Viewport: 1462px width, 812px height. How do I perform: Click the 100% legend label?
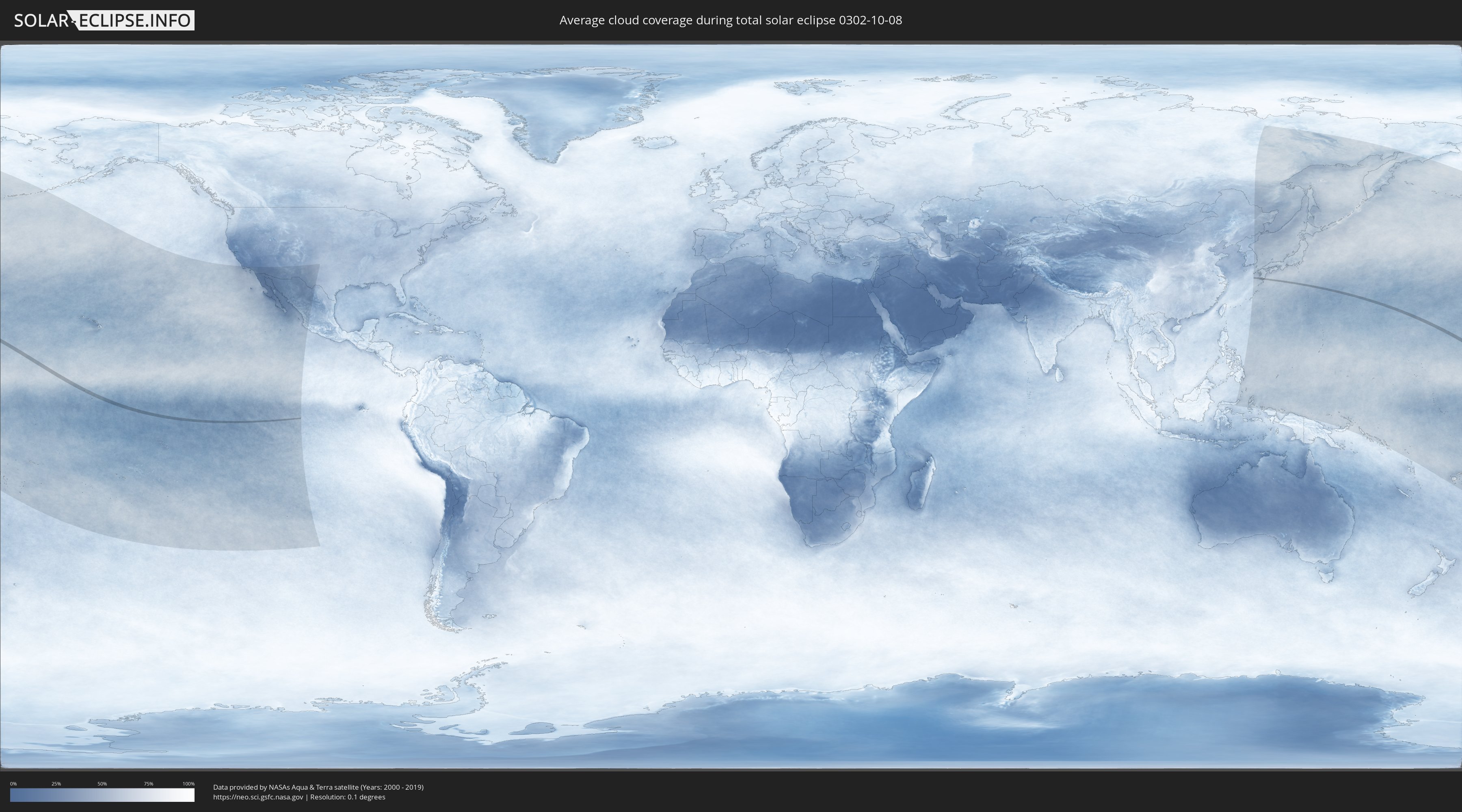[188, 784]
